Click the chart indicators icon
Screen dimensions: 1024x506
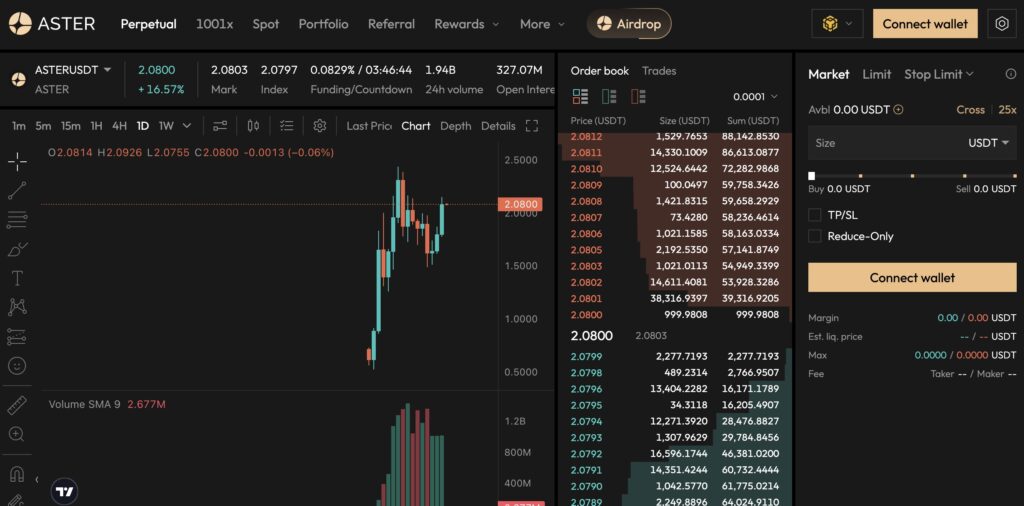(220, 126)
